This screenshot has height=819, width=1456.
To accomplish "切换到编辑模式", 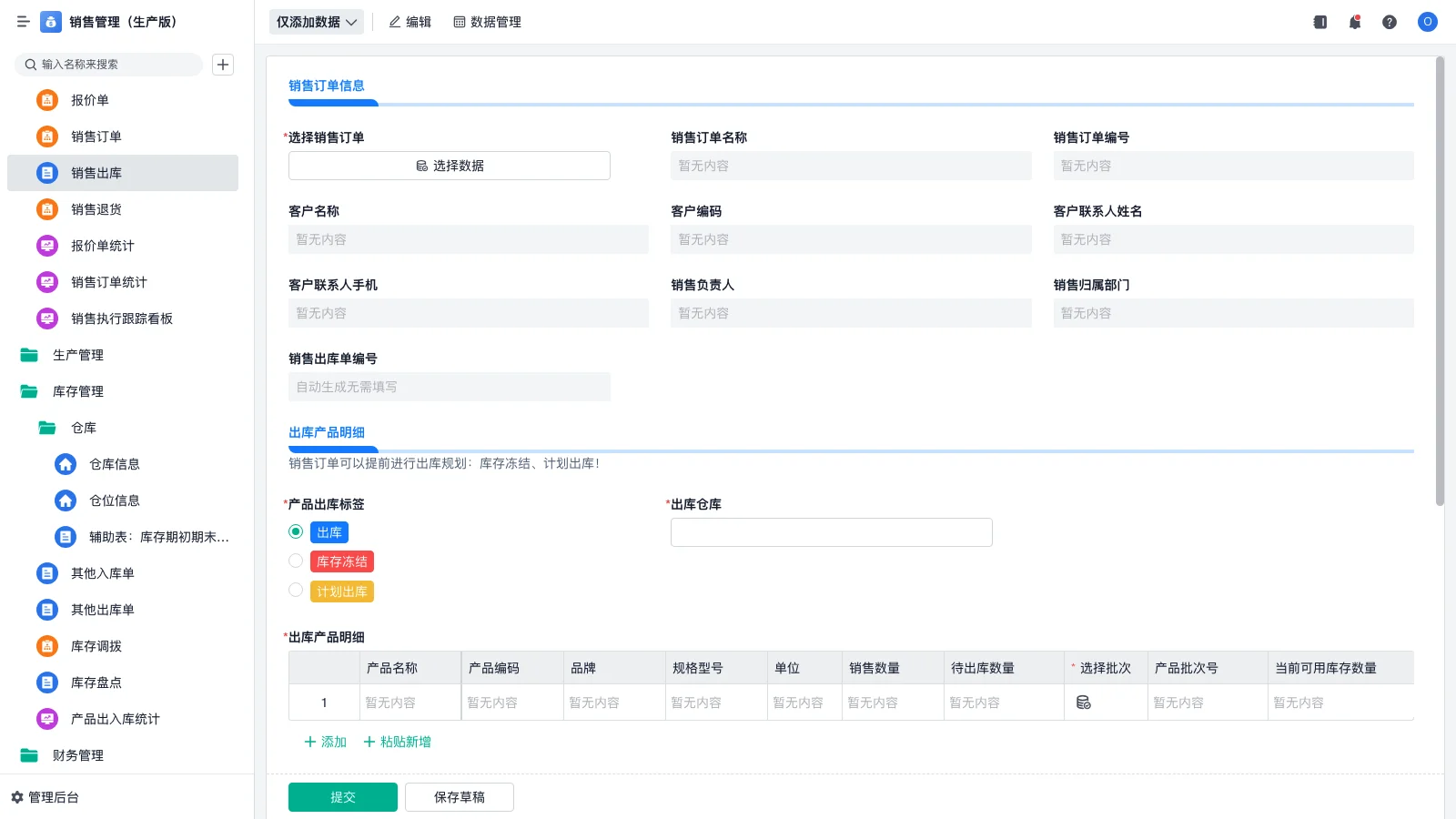I will (410, 22).
